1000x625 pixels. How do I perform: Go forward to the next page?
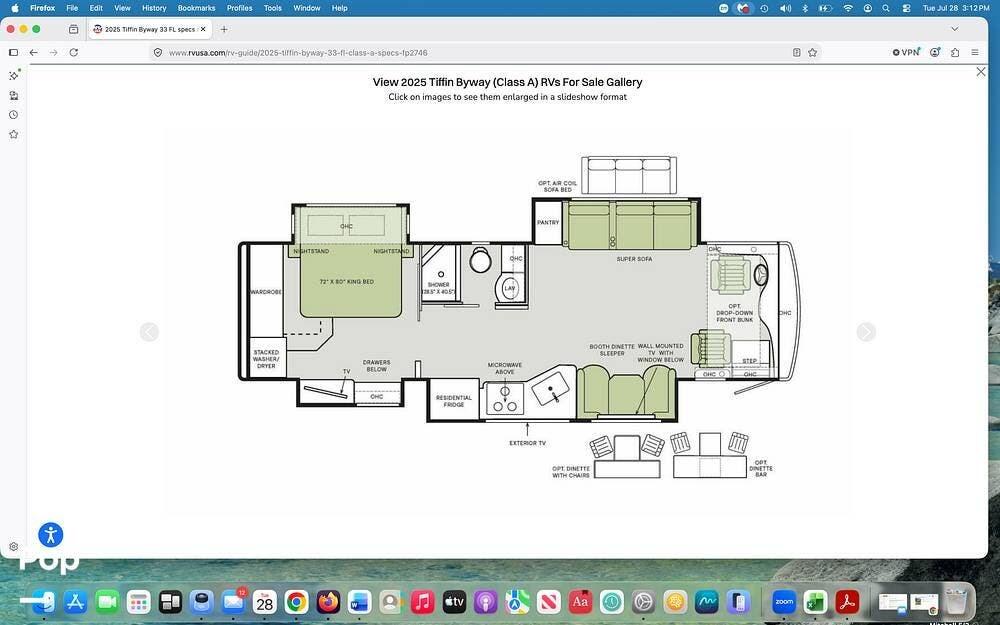[x=54, y=52]
